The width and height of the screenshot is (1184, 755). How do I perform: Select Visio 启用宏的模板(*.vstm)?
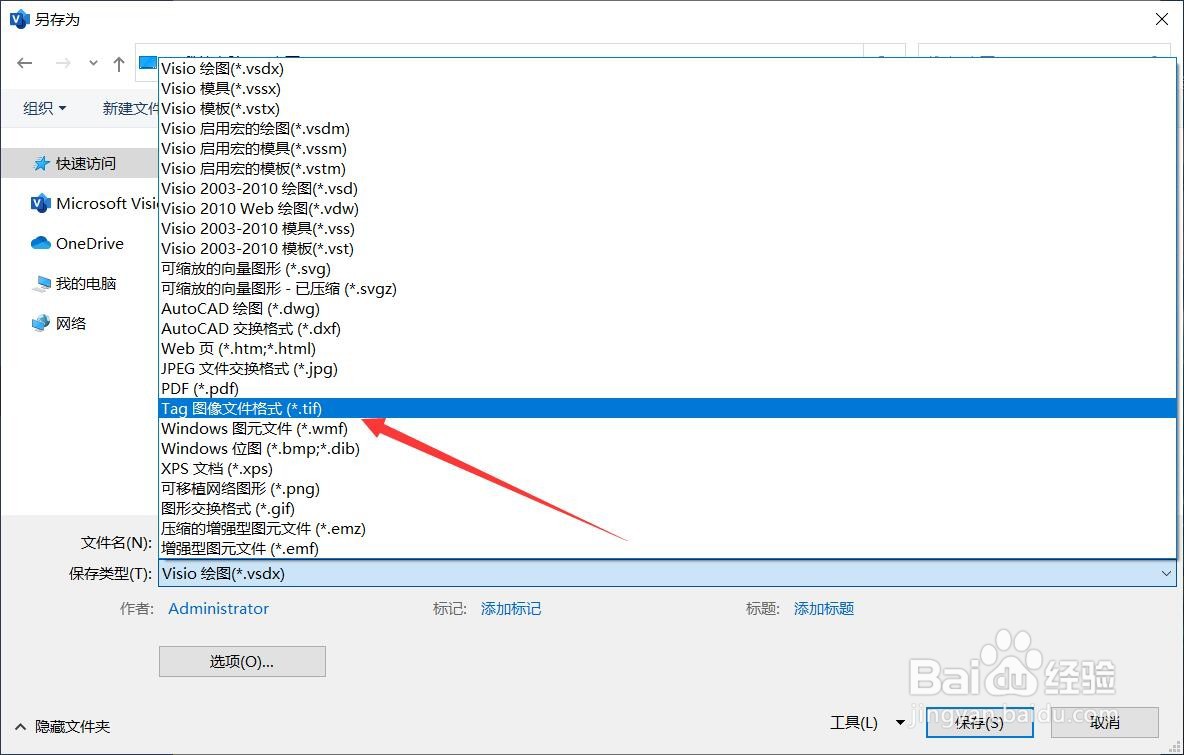668,168
